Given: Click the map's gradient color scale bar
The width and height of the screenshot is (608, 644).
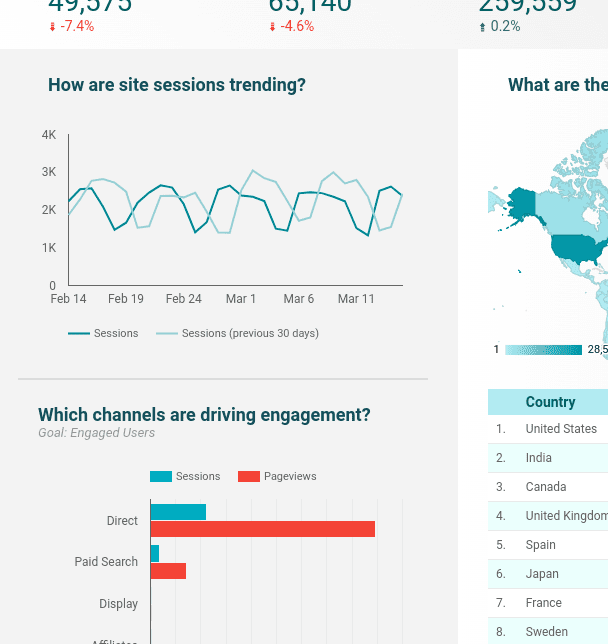Looking at the screenshot, I should pos(543,350).
